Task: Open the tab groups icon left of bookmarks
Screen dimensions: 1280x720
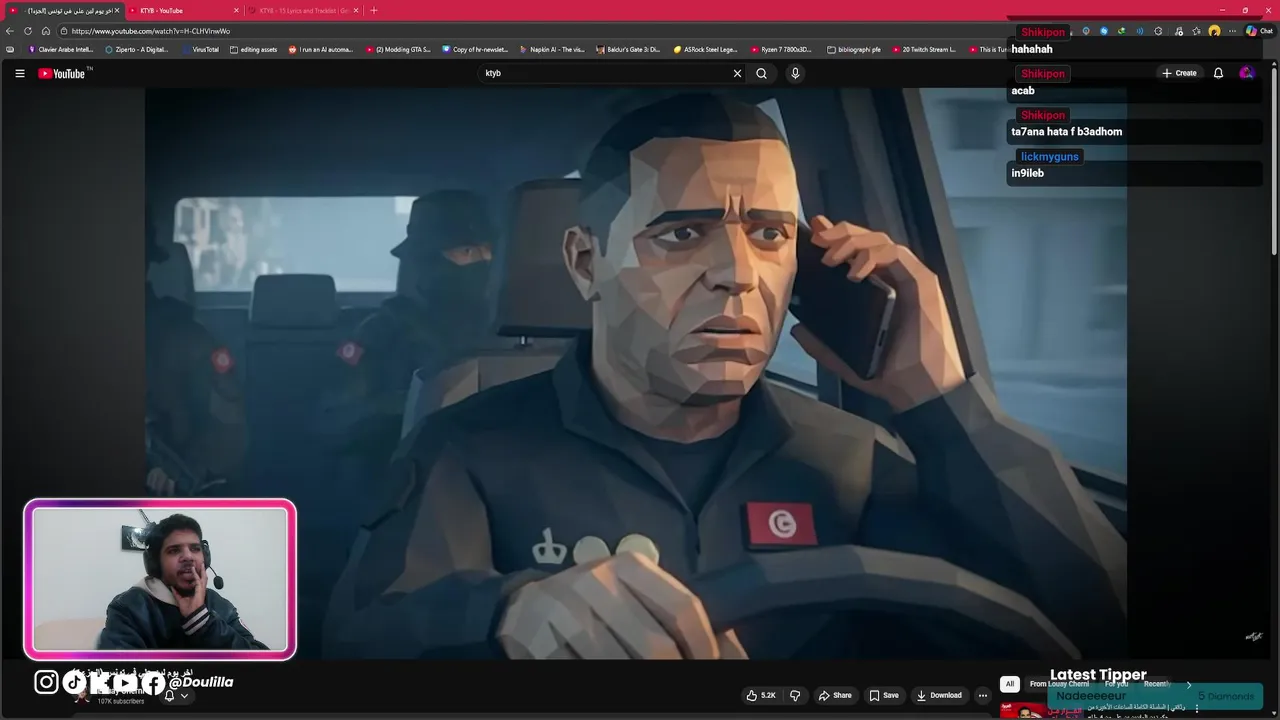Action: (10, 49)
